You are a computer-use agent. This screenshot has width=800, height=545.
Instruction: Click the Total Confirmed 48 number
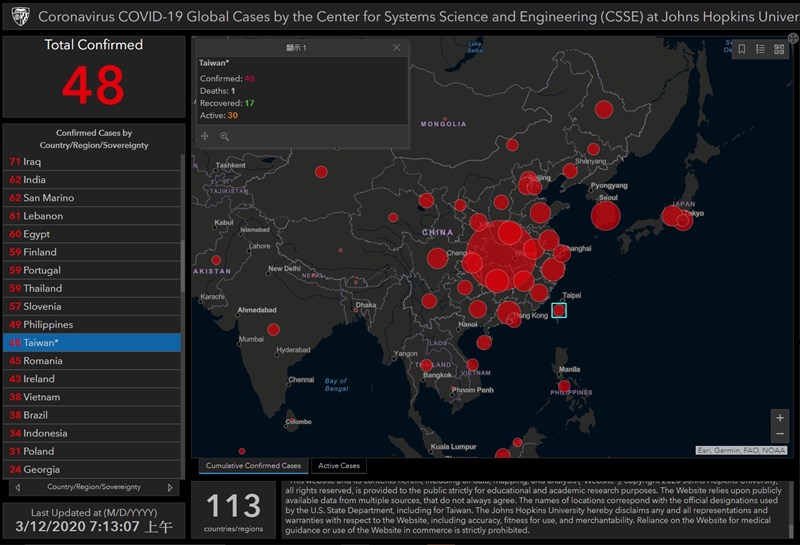point(93,85)
